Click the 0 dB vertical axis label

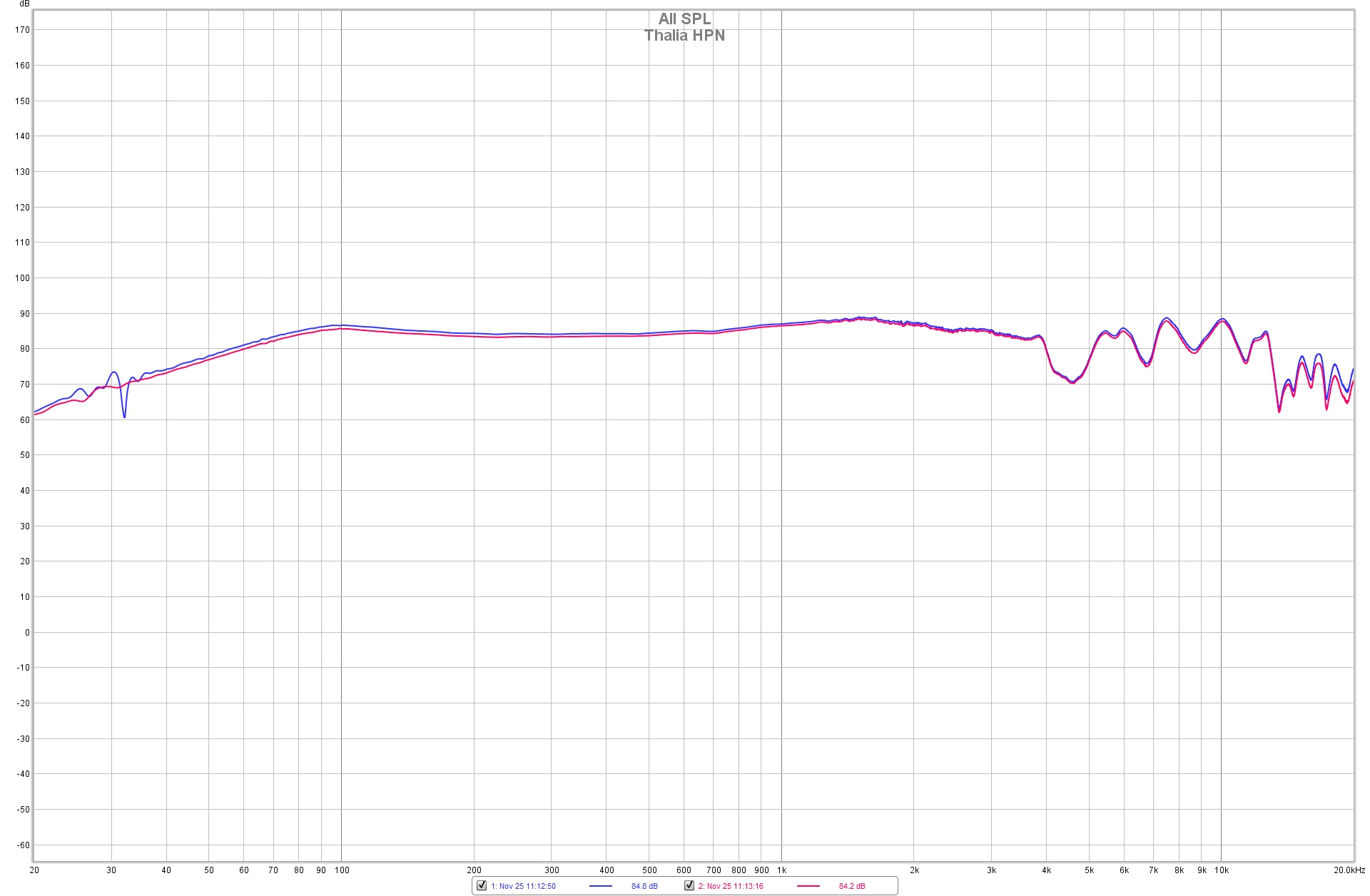click(x=27, y=633)
